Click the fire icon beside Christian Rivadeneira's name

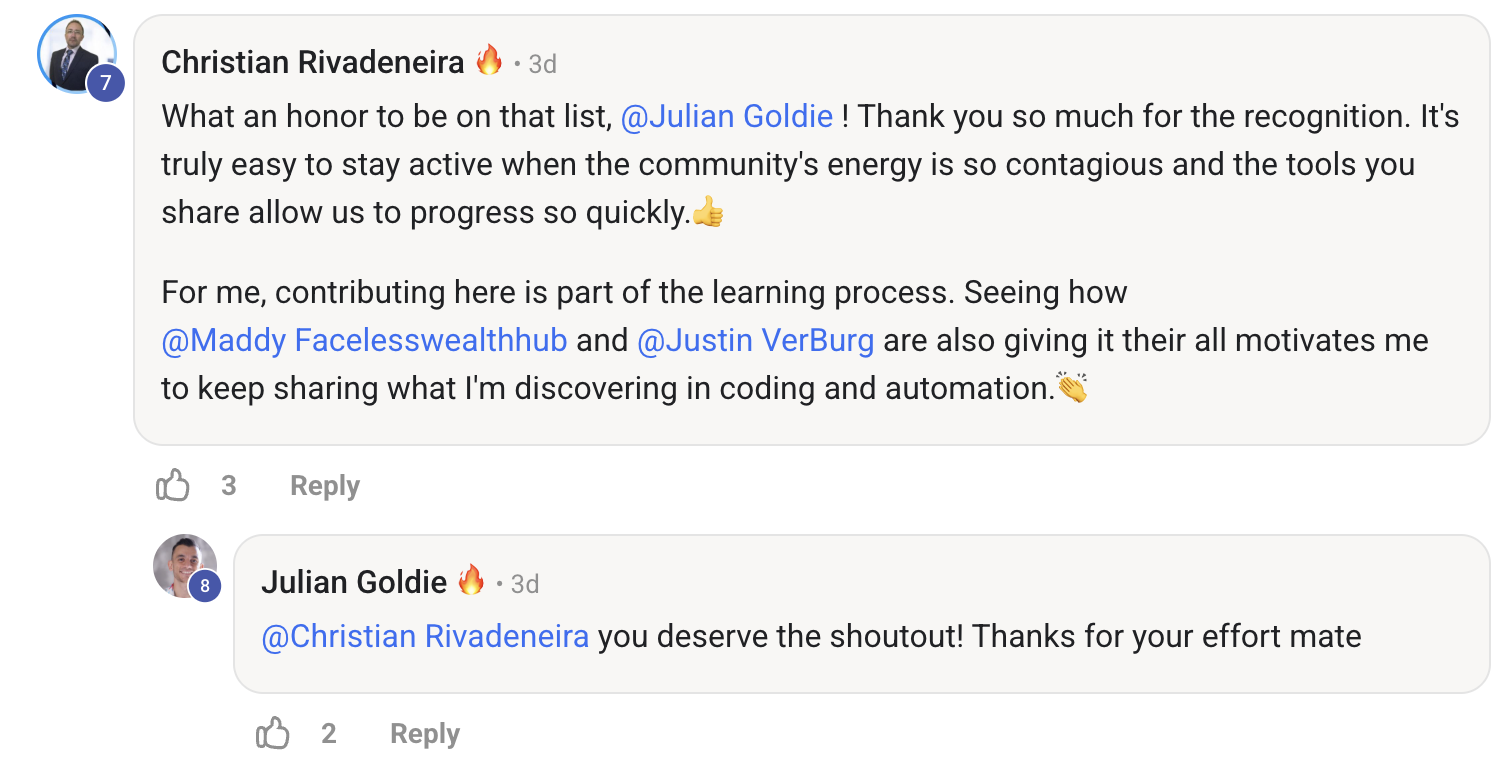pyautogui.click(x=489, y=61)
